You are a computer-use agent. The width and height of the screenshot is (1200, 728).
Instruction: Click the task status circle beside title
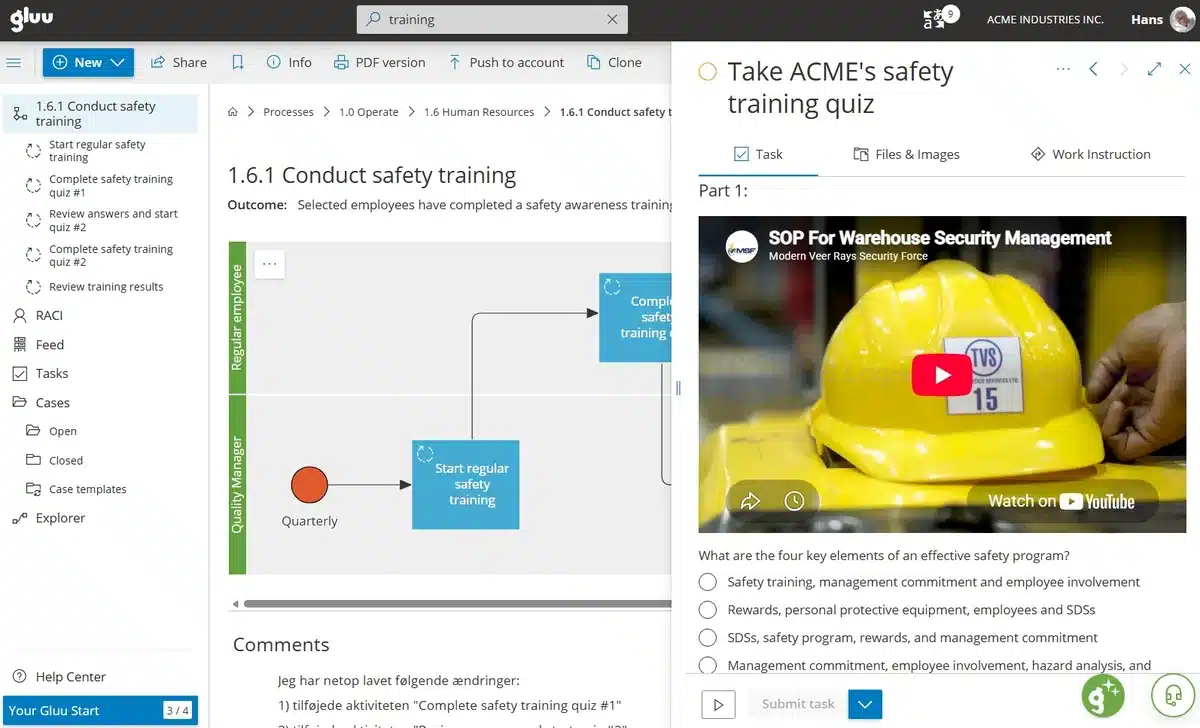click(707, 72)
